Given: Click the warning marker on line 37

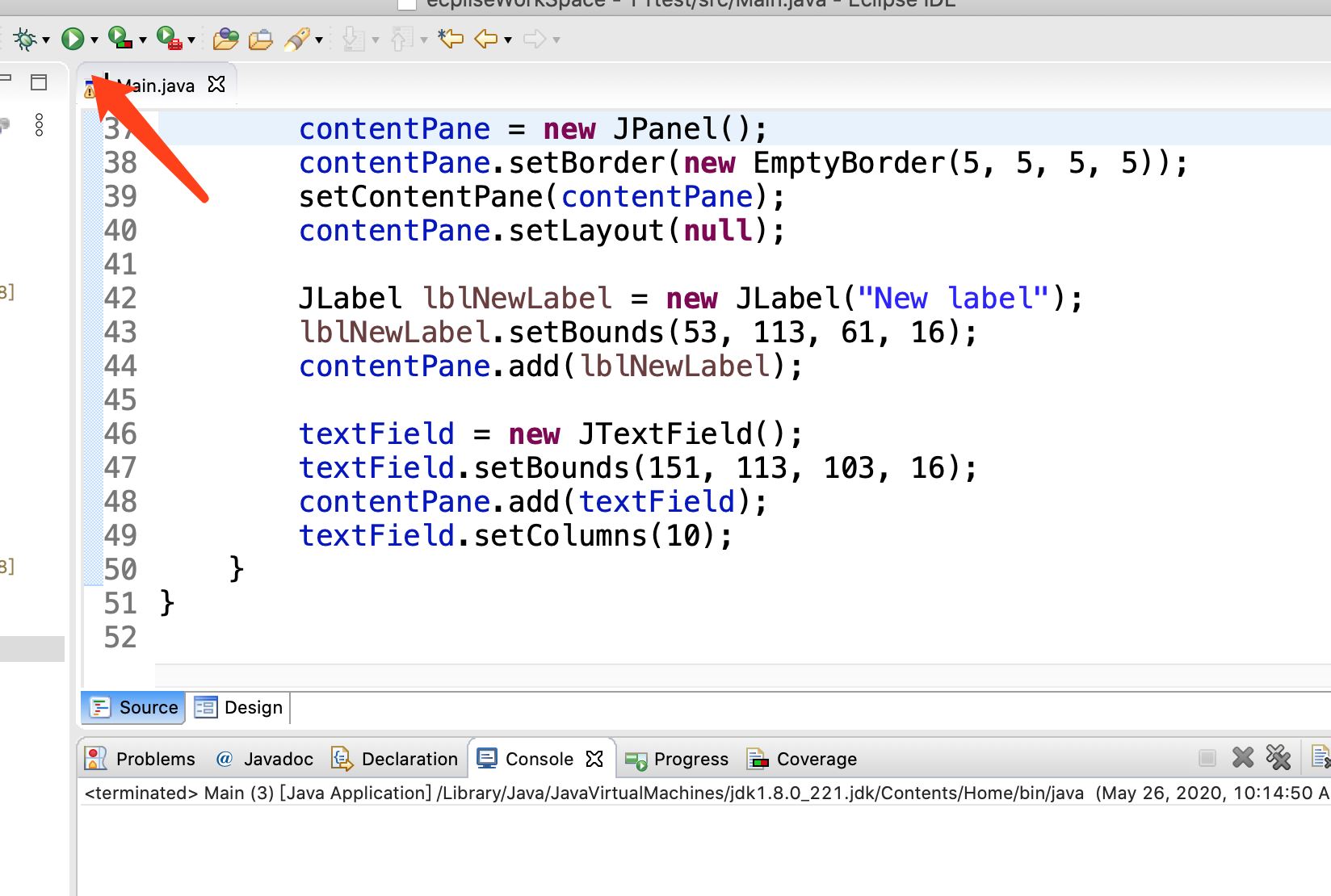Looking at the screenshot, I should click(x=90, y=128).
